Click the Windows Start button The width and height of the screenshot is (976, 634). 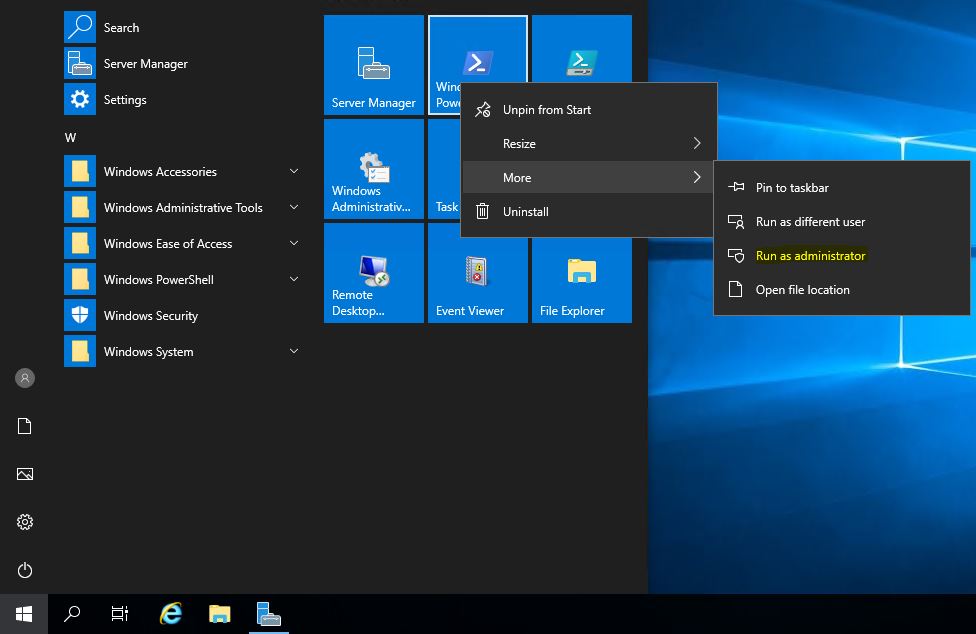tap(24, 614)
